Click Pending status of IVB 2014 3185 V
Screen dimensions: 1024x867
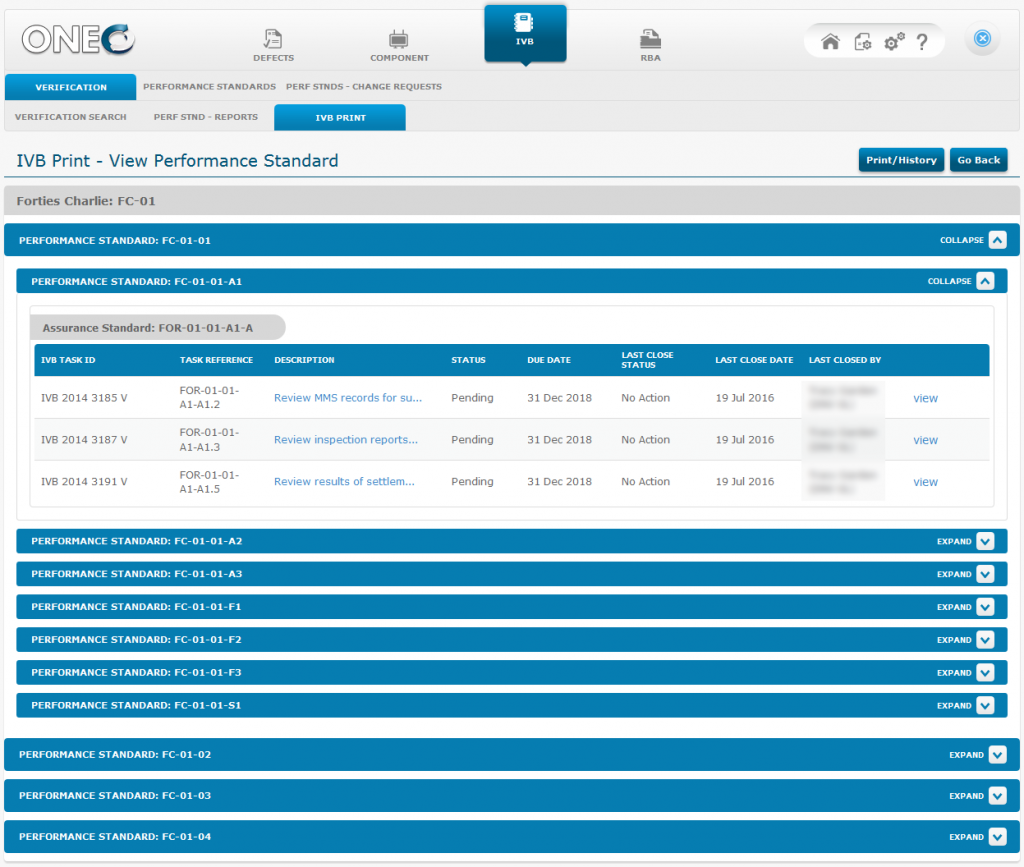(472, 398)
